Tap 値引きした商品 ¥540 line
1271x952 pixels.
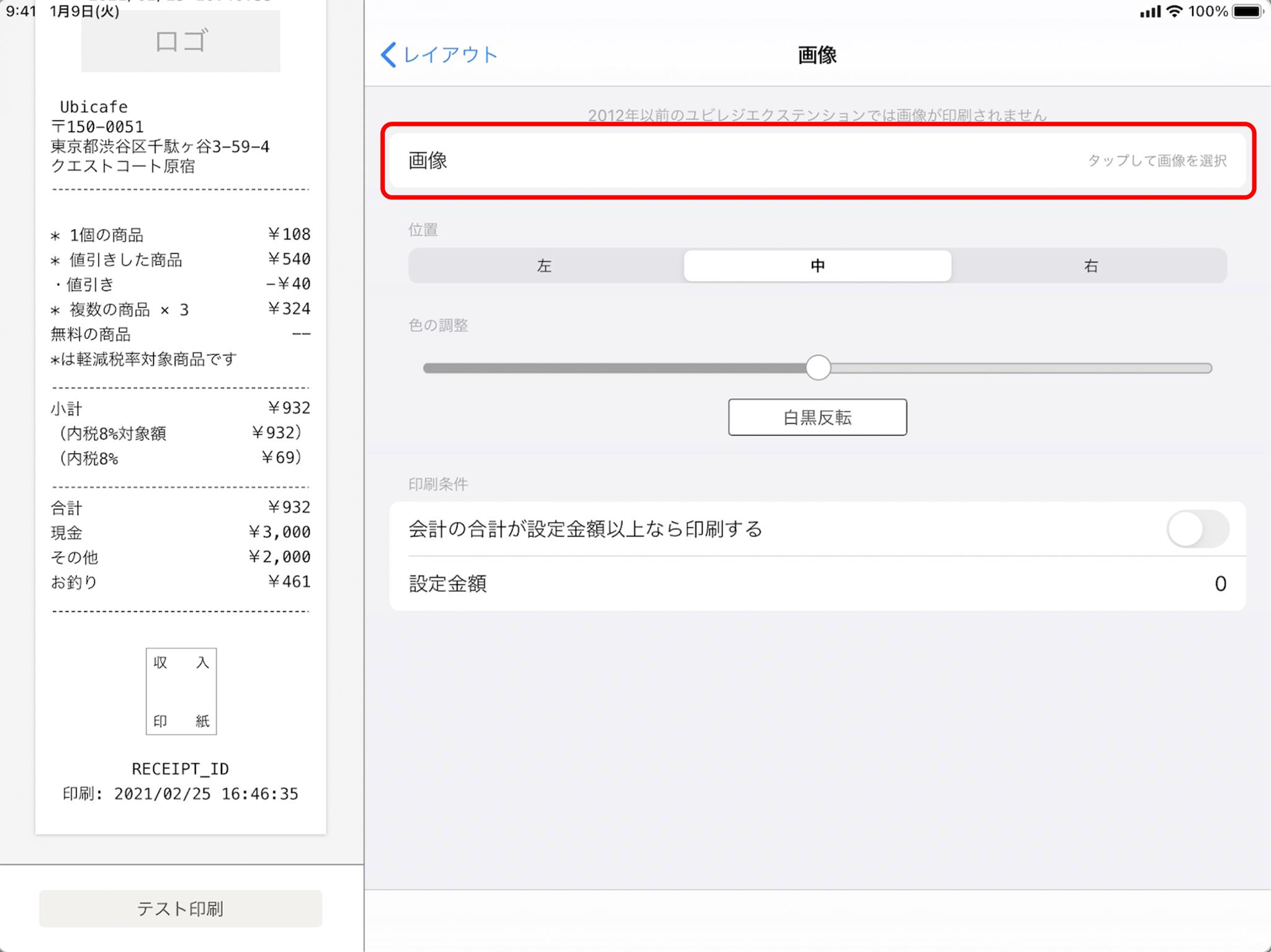(x=181, y=259)
